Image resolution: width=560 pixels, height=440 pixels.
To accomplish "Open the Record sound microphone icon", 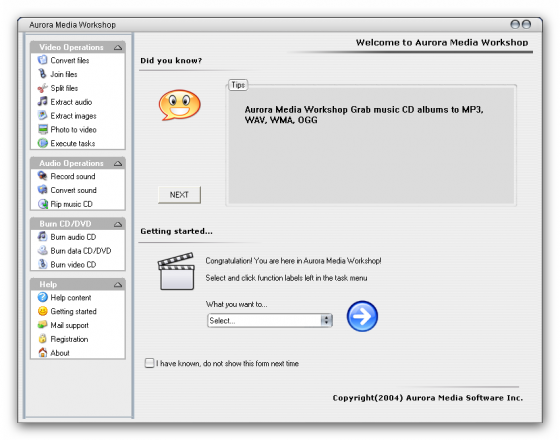I will [x=42, y=176].
